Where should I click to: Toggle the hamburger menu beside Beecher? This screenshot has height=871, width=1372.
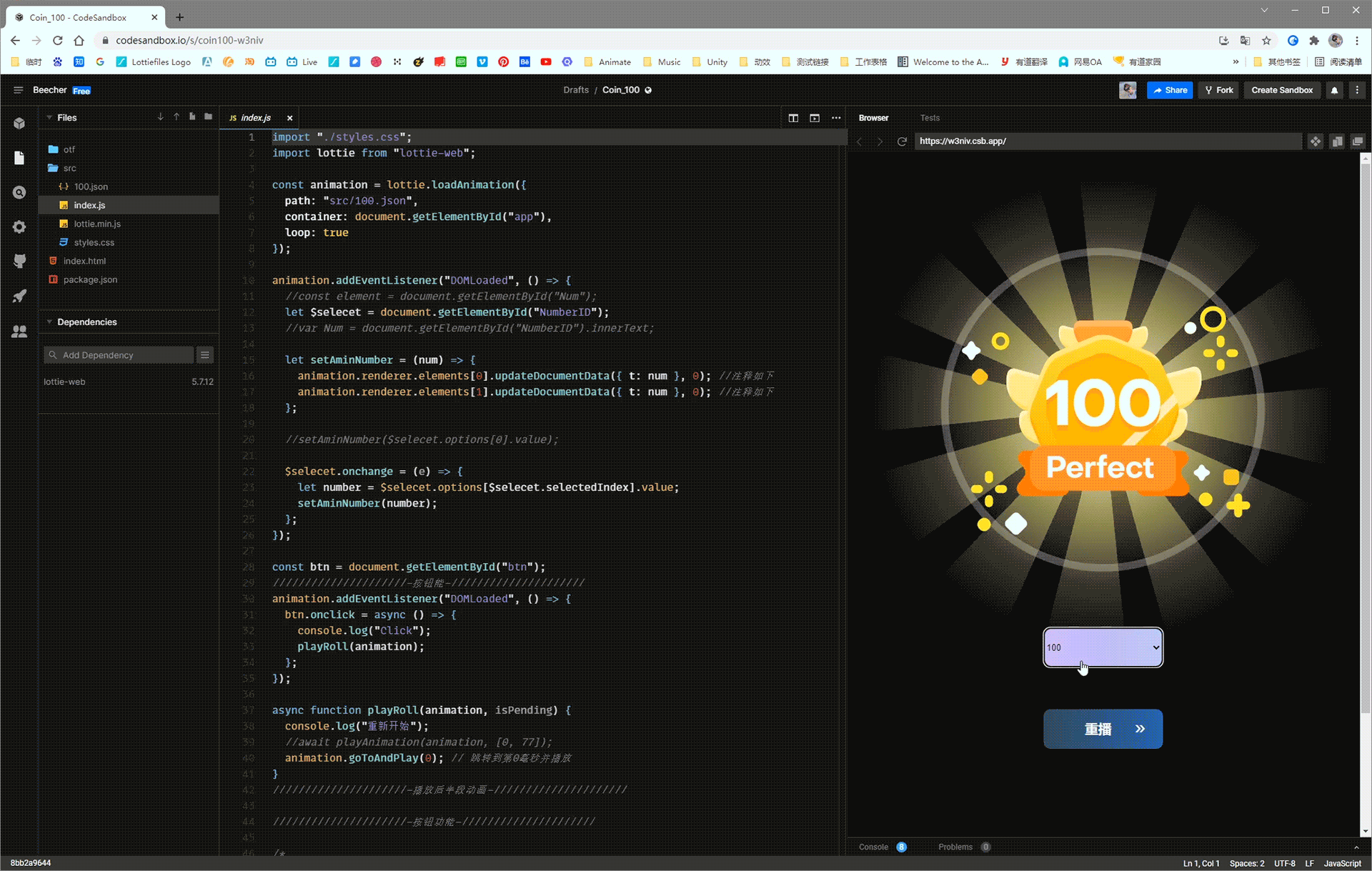click(19, 90)
